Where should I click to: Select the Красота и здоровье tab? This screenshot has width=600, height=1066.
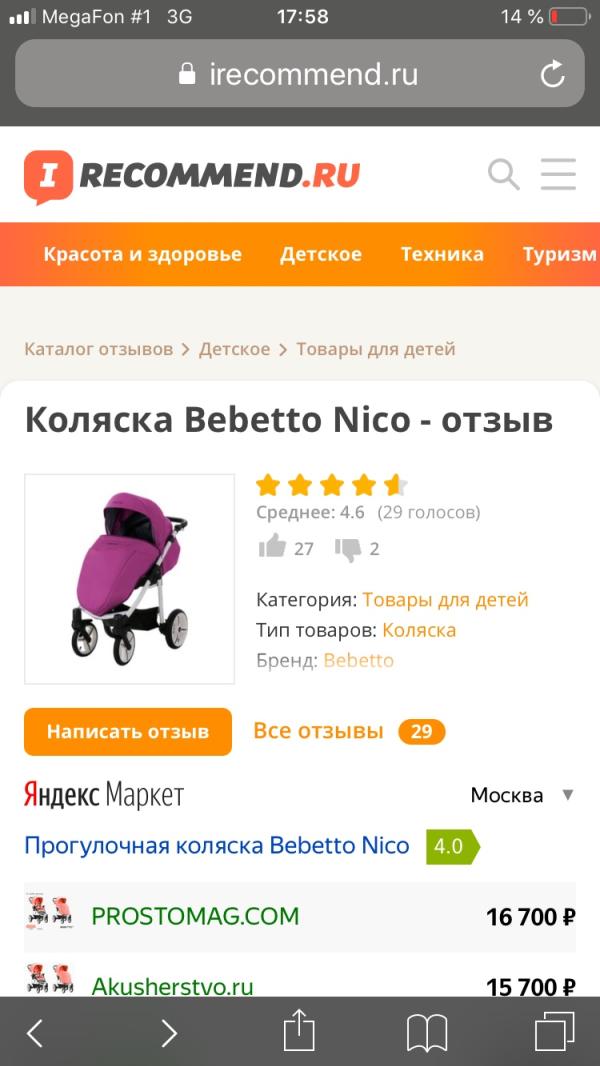point(143,255)
